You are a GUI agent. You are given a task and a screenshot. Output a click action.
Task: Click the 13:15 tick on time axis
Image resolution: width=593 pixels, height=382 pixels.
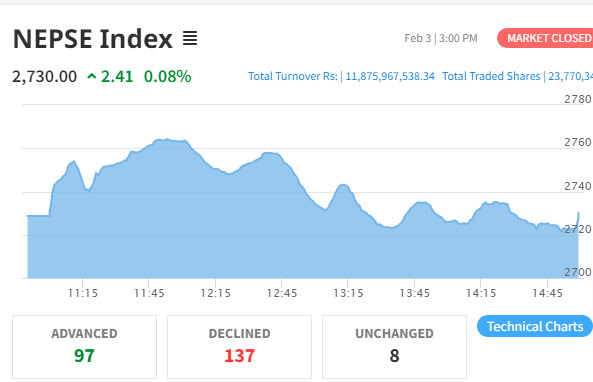(348, 293)
